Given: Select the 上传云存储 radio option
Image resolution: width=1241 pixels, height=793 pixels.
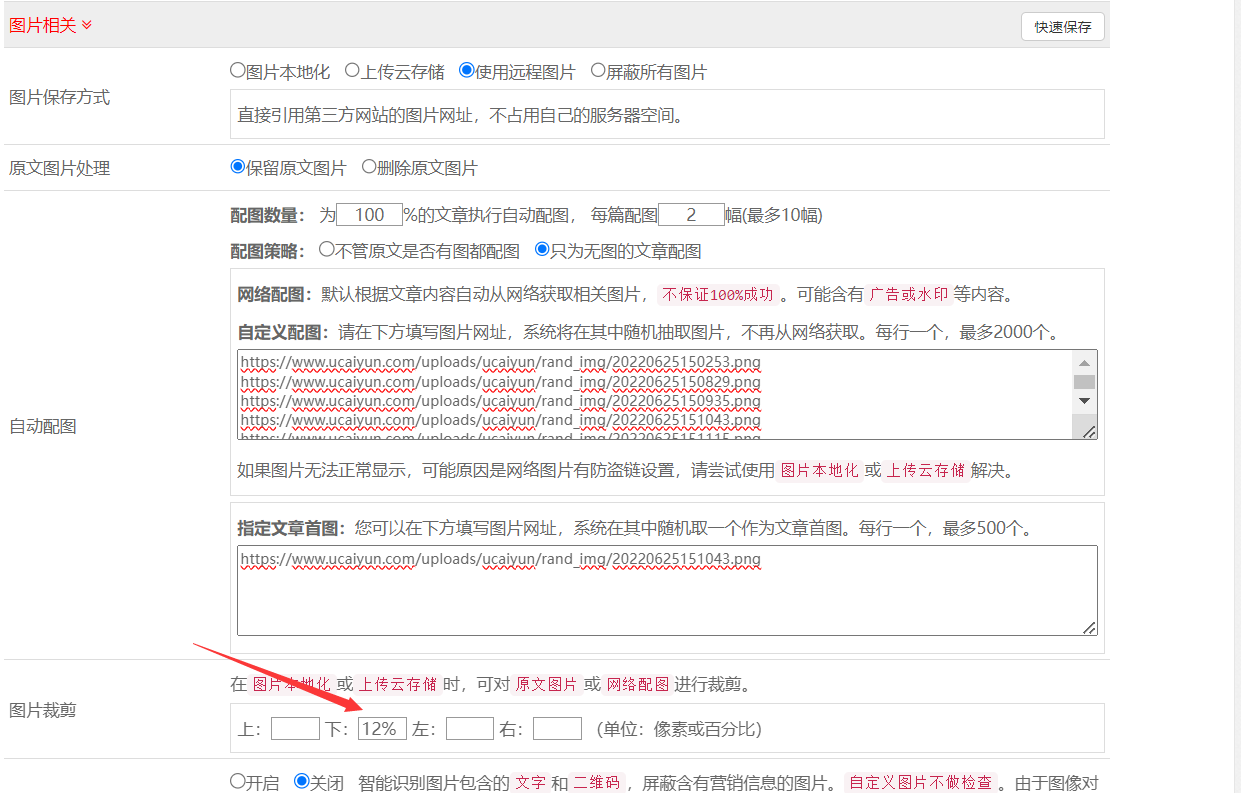Looking at the screenshot, I should (x=352, y=71).
